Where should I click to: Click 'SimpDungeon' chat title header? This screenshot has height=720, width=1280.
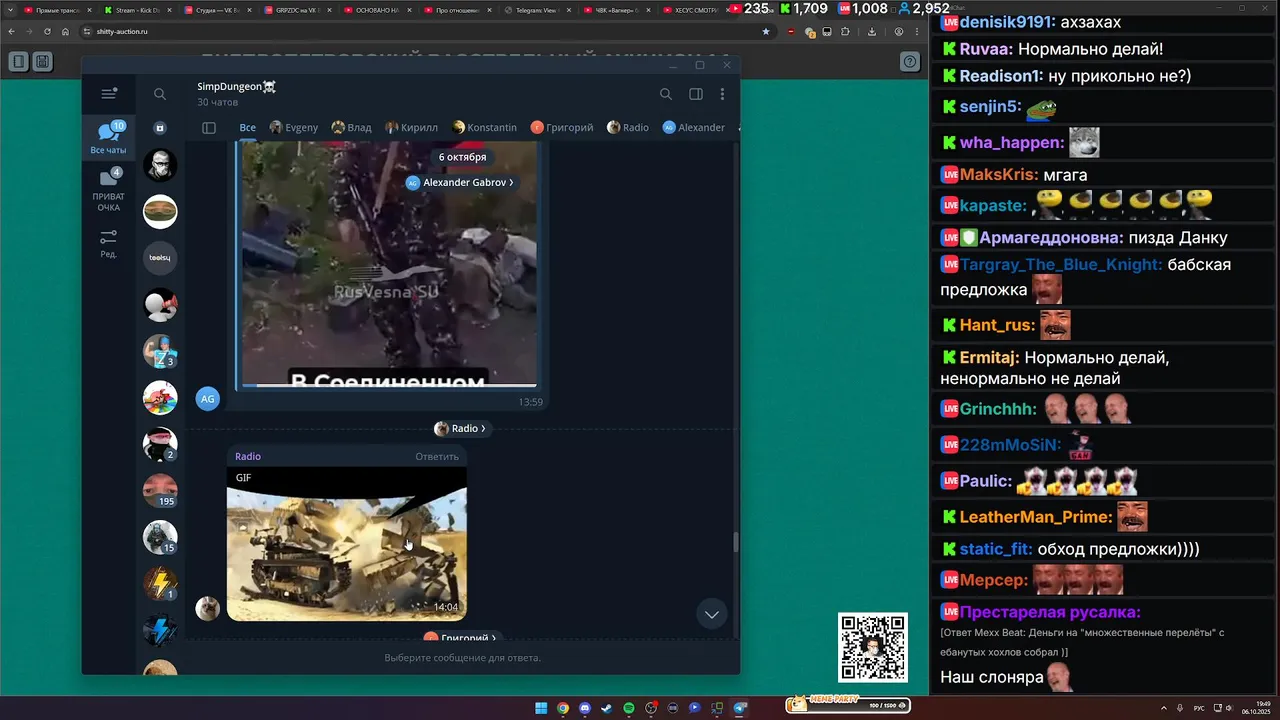click(x=236, y=87)
